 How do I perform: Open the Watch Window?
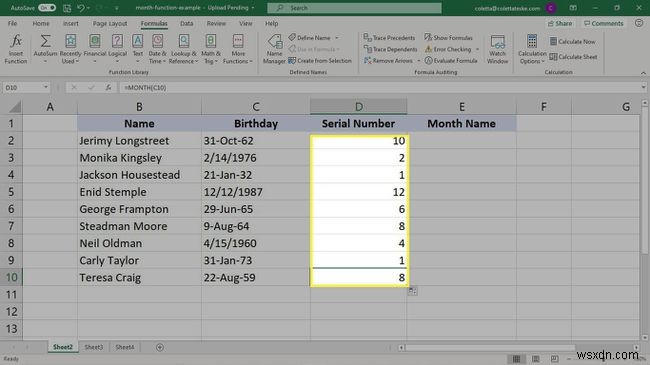tap(497, 49)
